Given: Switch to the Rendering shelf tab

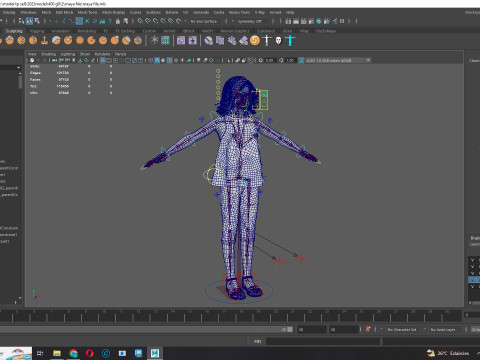Looking at the screenshot, I should (87, 31).
